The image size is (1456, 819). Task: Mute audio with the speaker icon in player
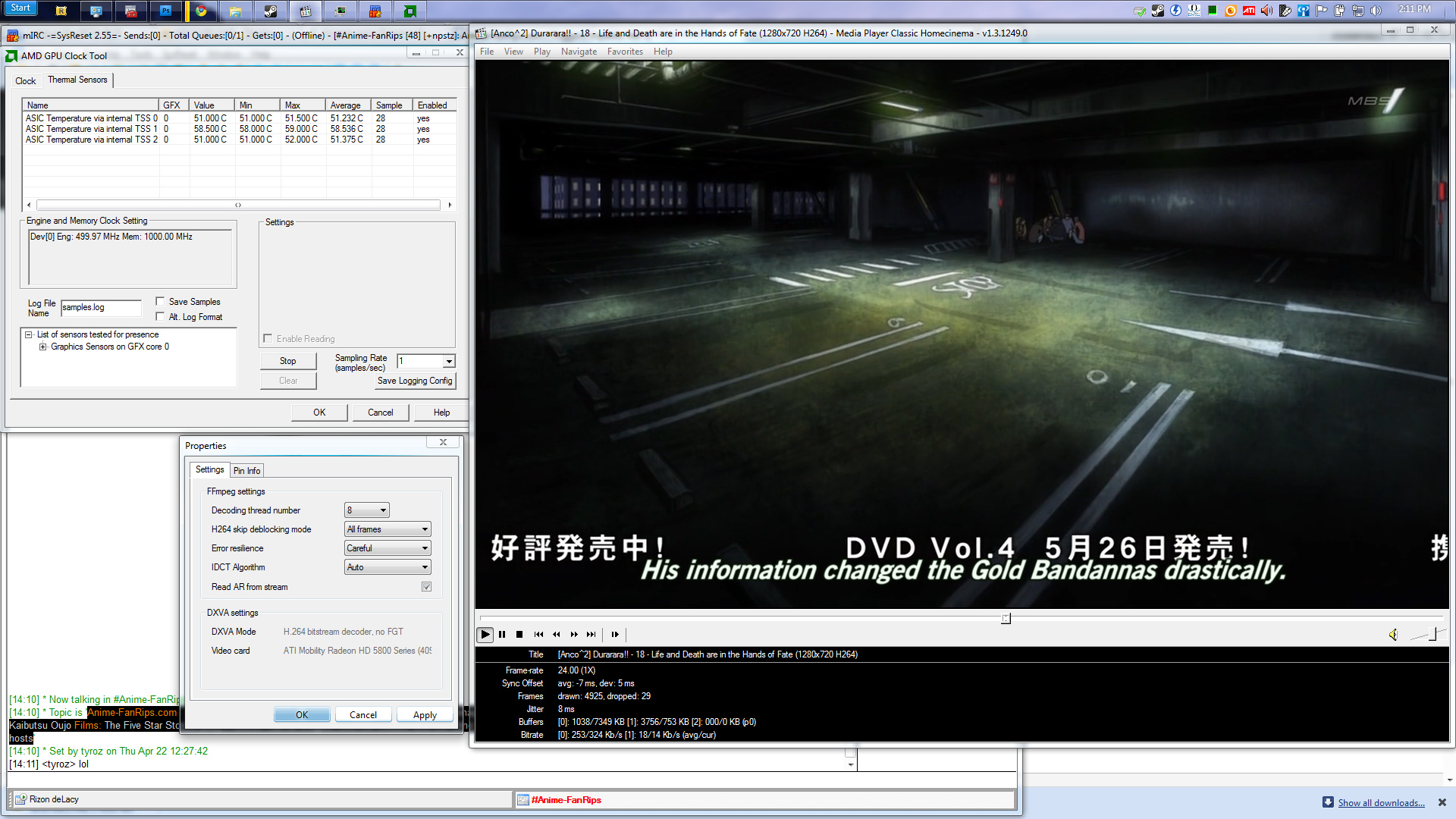coord(1394,635)
